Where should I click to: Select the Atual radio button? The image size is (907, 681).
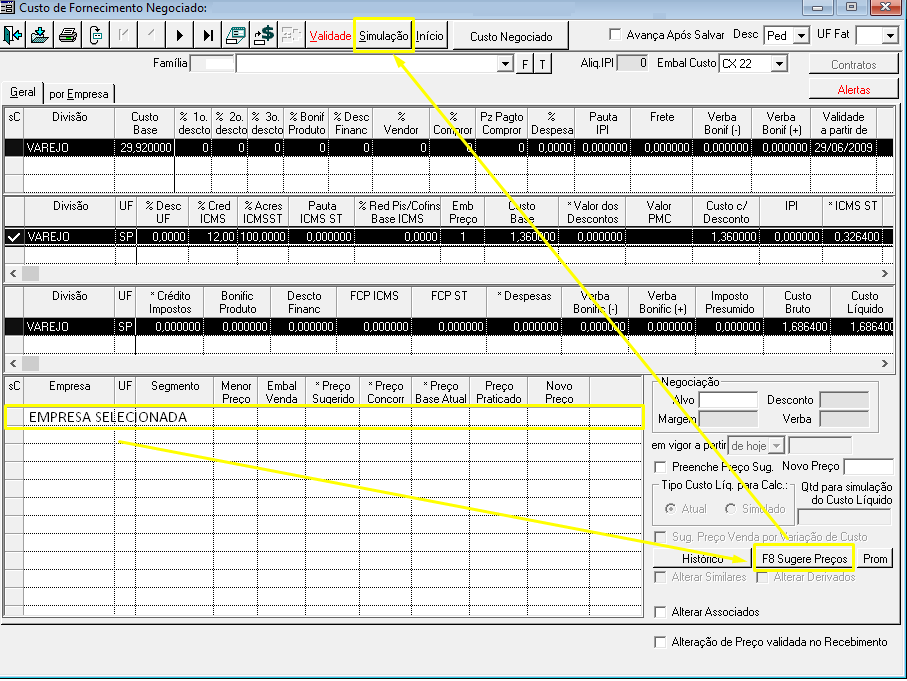click(670, 509)
